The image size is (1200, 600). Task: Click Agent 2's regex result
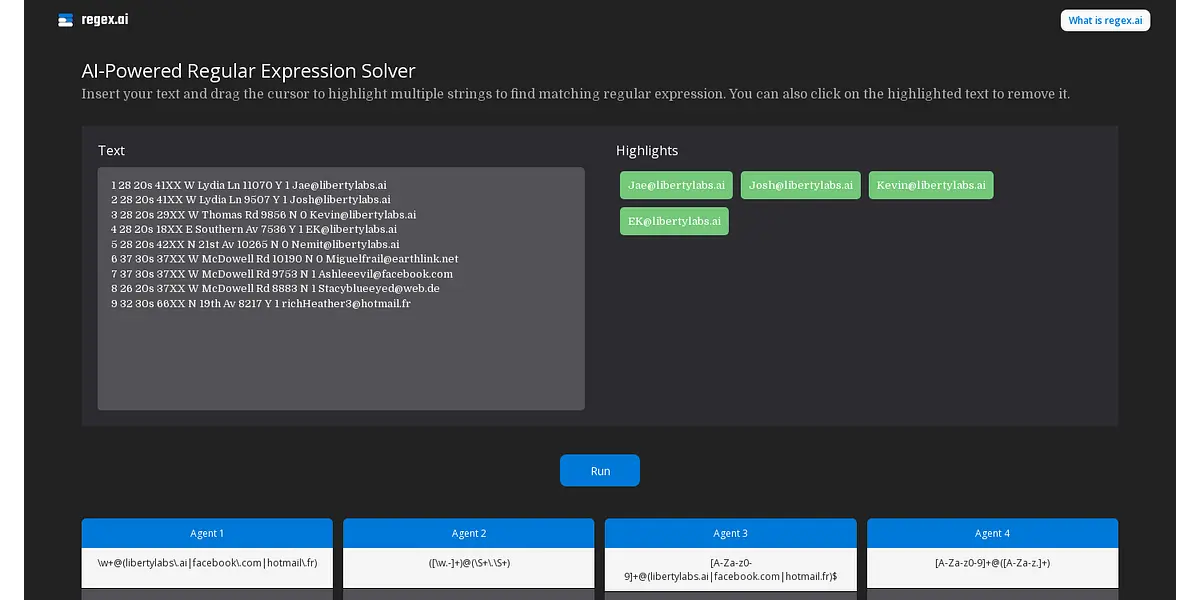pos(469,563)
